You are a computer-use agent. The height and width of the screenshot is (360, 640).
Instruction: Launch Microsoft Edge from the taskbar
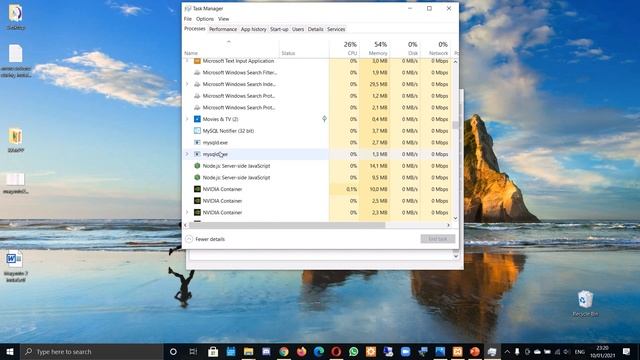(x=319, y=351)
